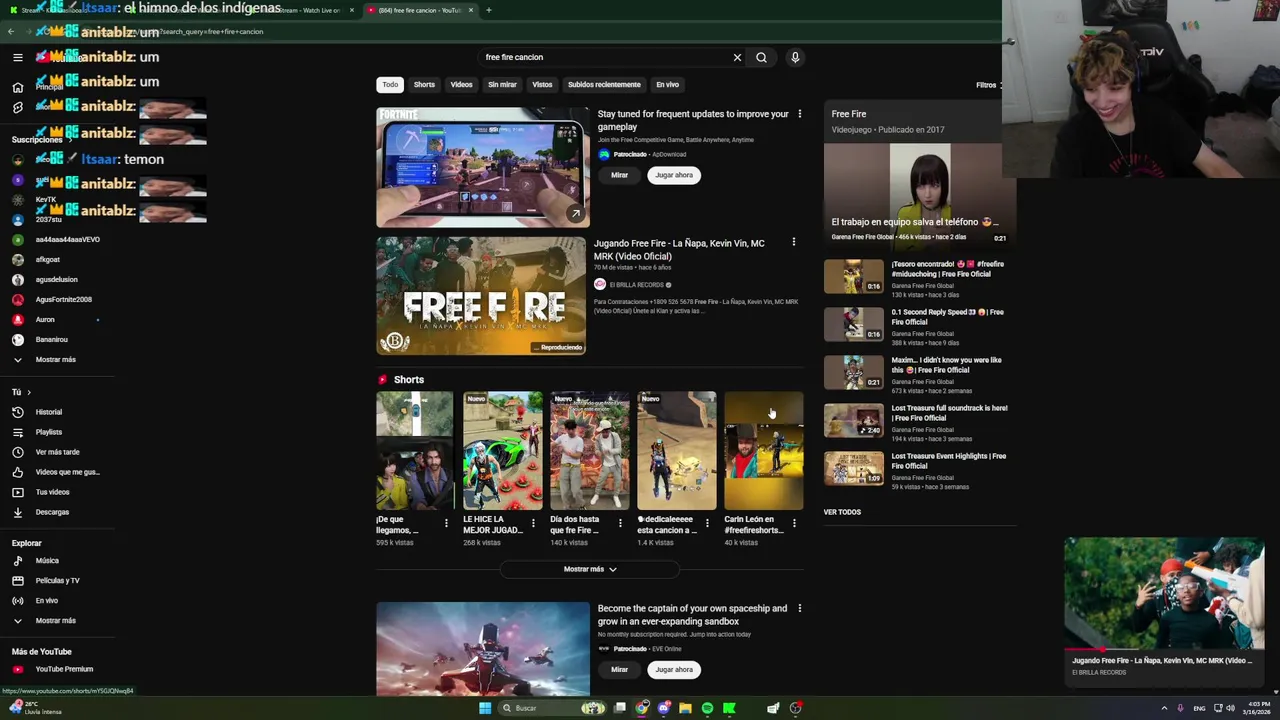Click Jugar ahora on Fortnite ad
This screenshot has height=720, width=1280.
pos(674,175)
